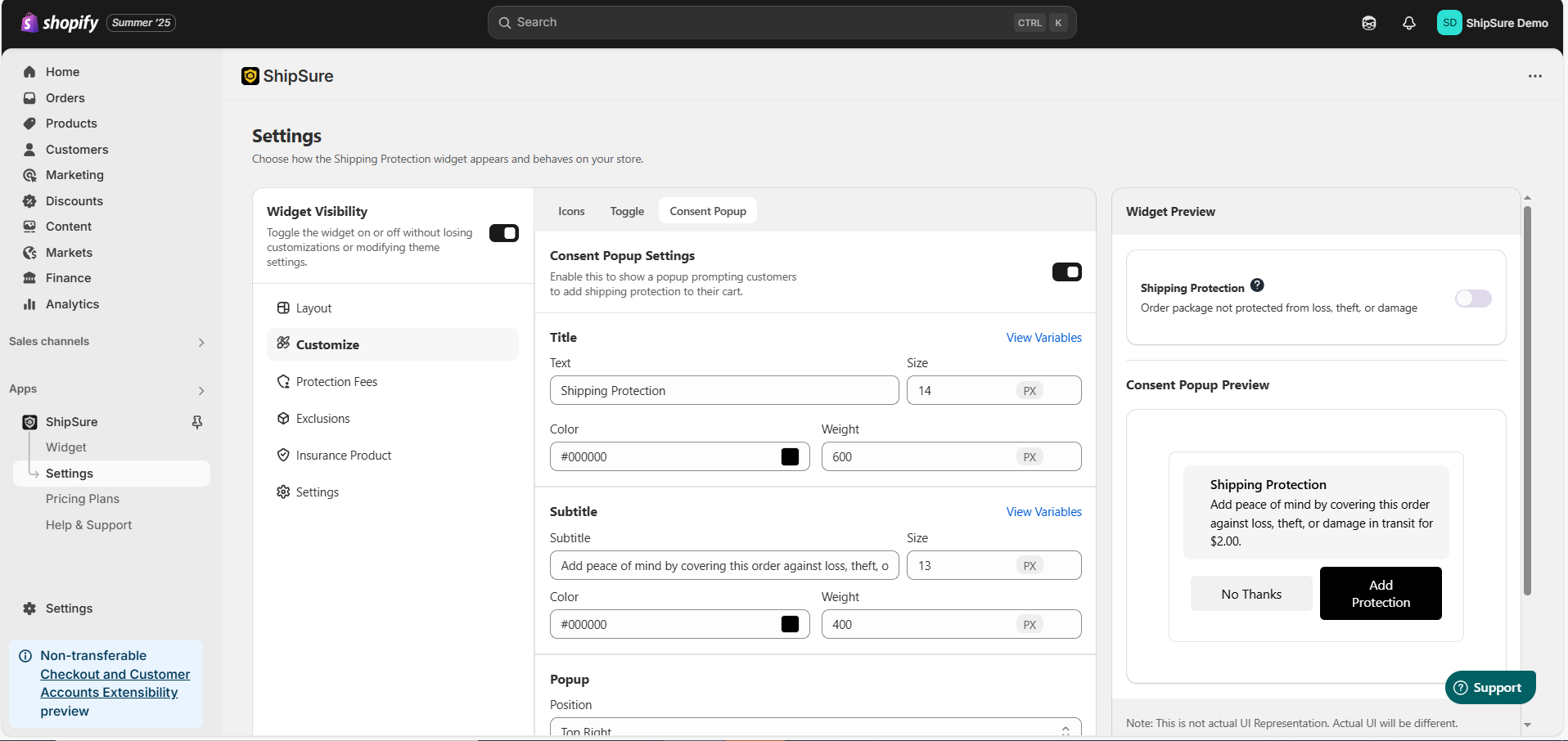This screenshot has width=1568, height=741.
Task: Click the No Thanks button
Action: [1251, 594]
